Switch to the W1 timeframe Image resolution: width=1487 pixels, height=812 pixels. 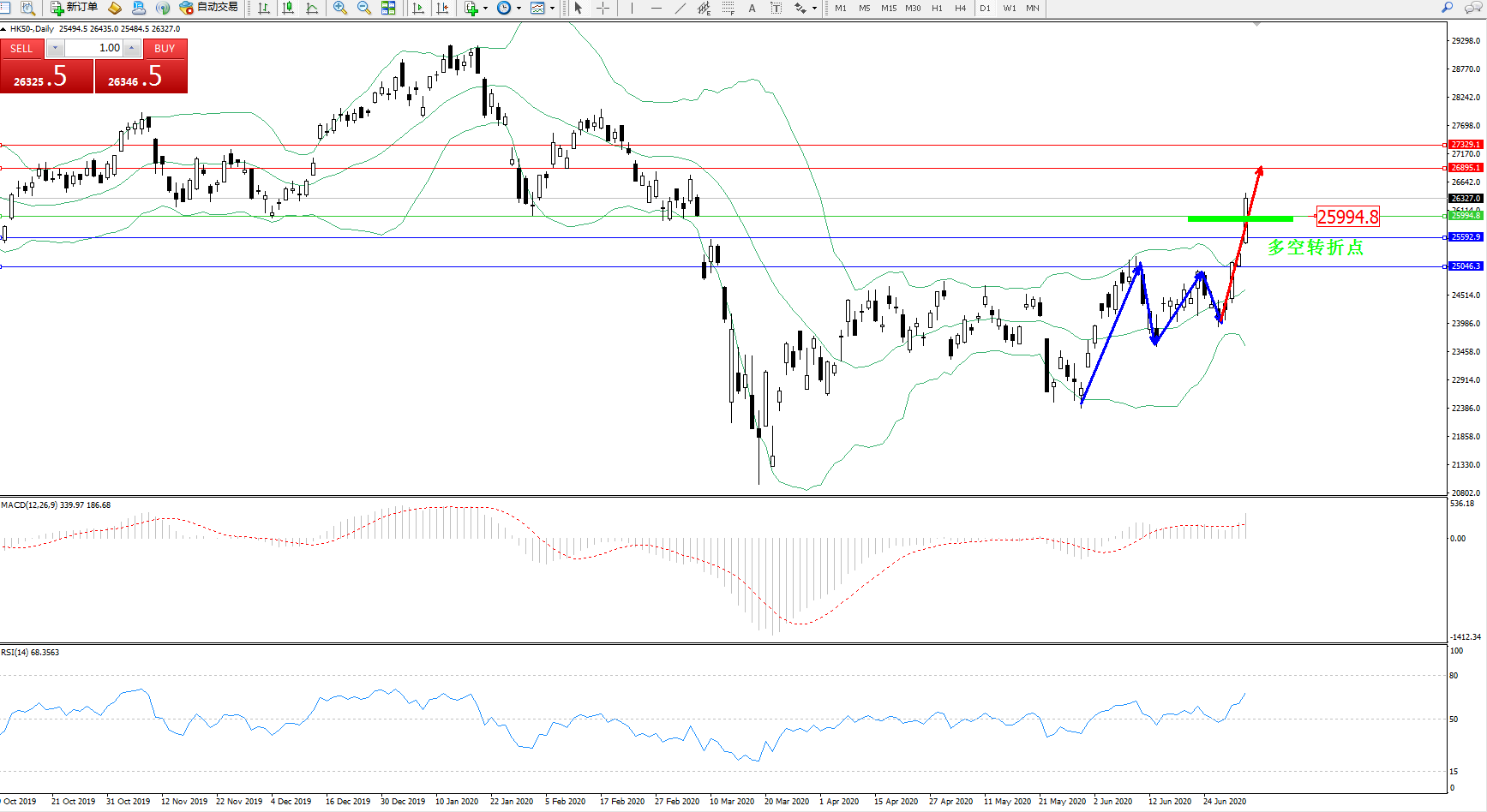[x=1010, y=9]
